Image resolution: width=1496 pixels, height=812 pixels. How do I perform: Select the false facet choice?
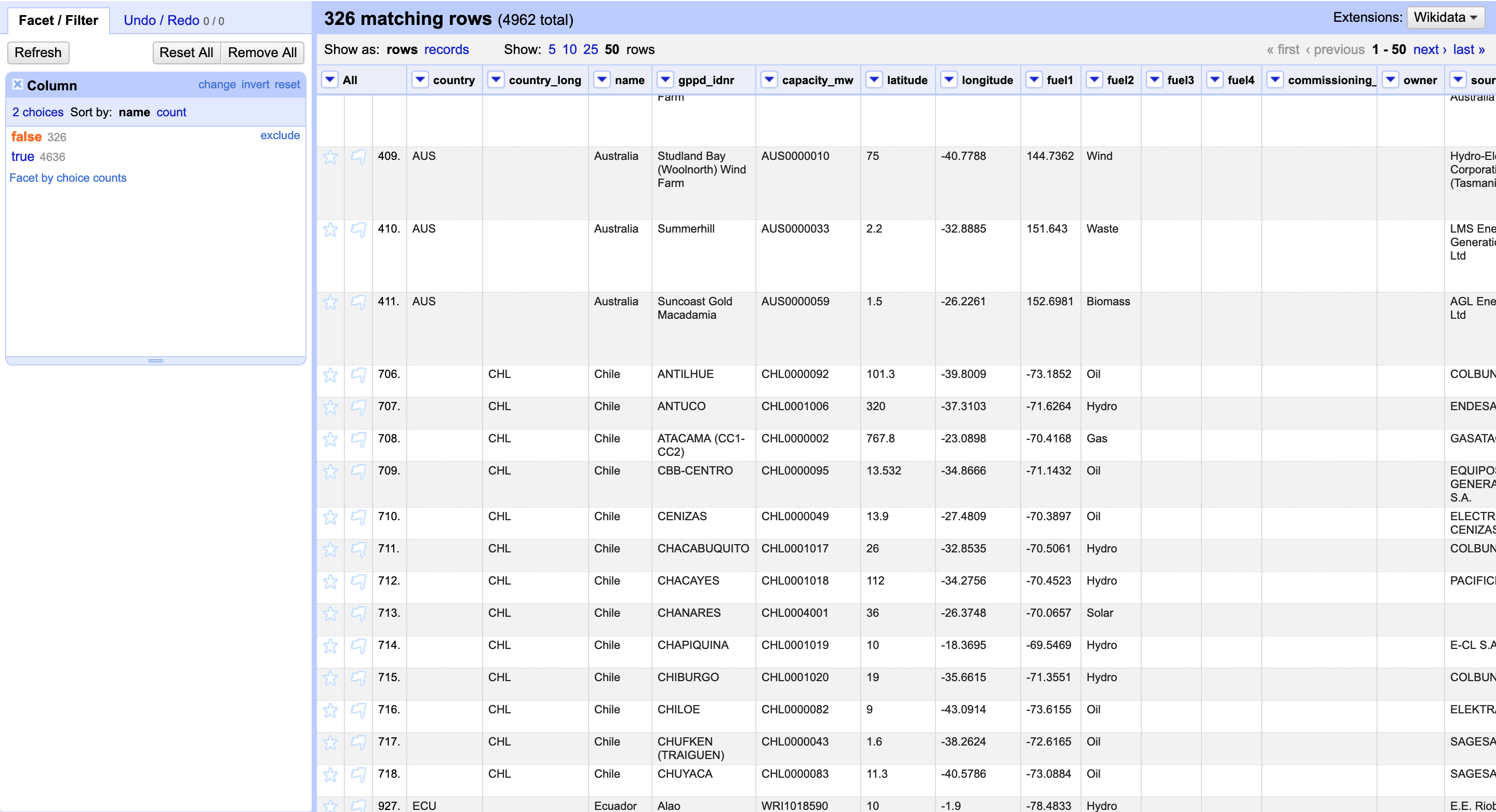(26, 137)
